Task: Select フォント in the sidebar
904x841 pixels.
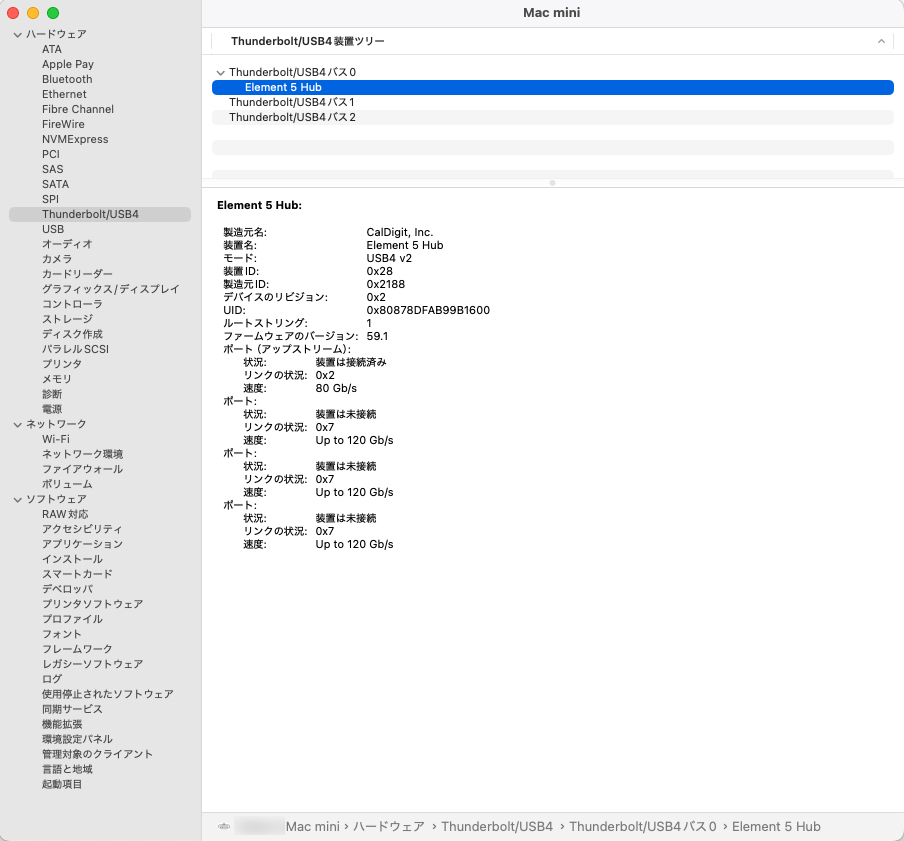Action: click(x=62, y=634)
